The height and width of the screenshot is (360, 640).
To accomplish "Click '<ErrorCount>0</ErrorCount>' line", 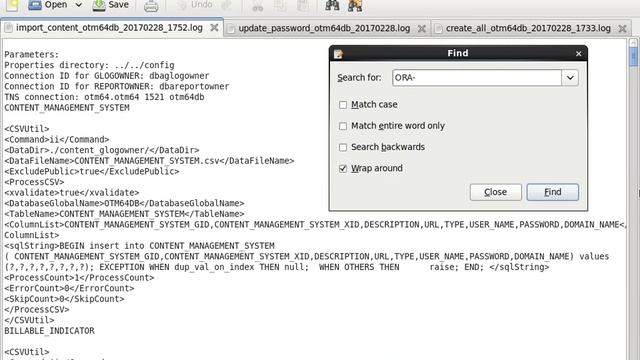I will (69, 288).
